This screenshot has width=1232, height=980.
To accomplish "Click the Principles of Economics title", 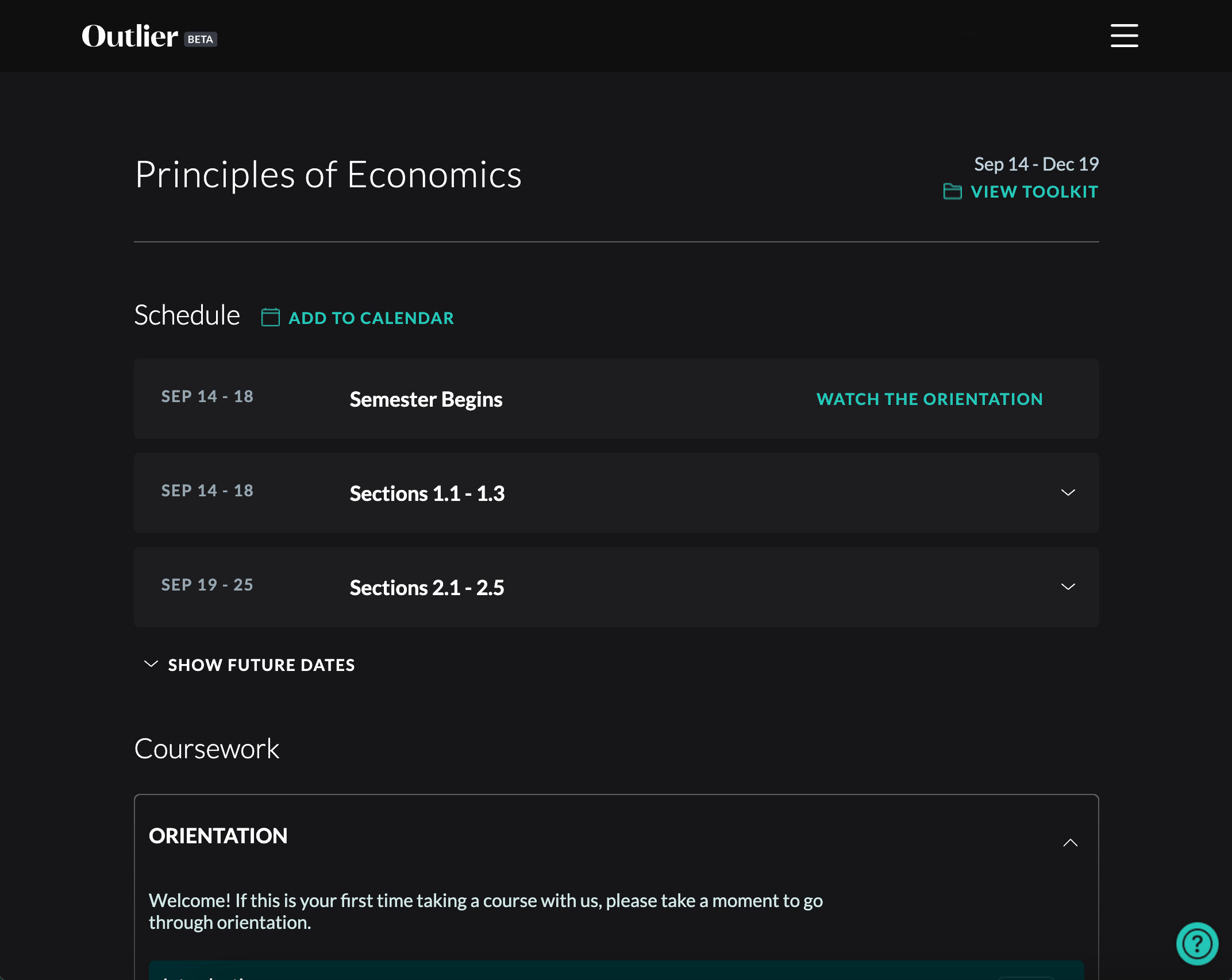I will [328, 175].
